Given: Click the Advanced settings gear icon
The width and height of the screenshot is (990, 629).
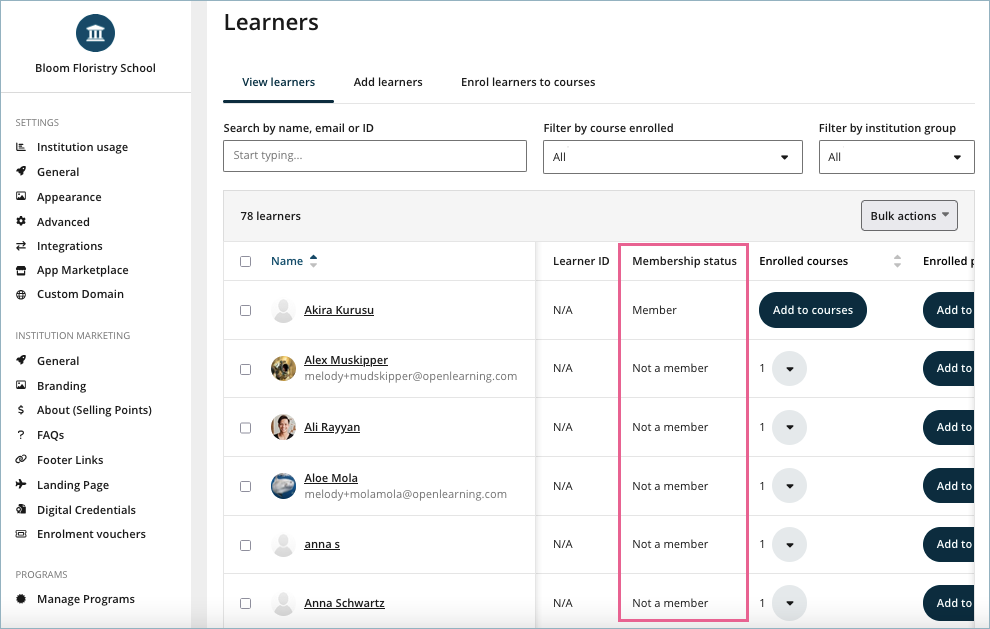Looking at the screenshot, I should (x=21, y=222).
